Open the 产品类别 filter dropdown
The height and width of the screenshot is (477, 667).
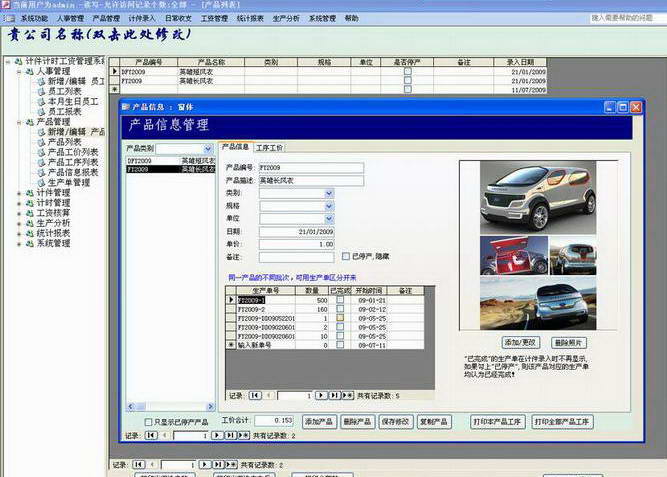208,148
